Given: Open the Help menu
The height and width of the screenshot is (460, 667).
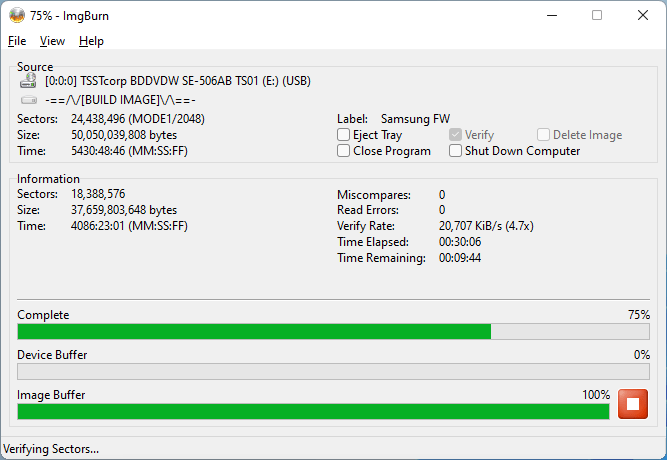Looking at the screenshot, I should coord(91,41).
